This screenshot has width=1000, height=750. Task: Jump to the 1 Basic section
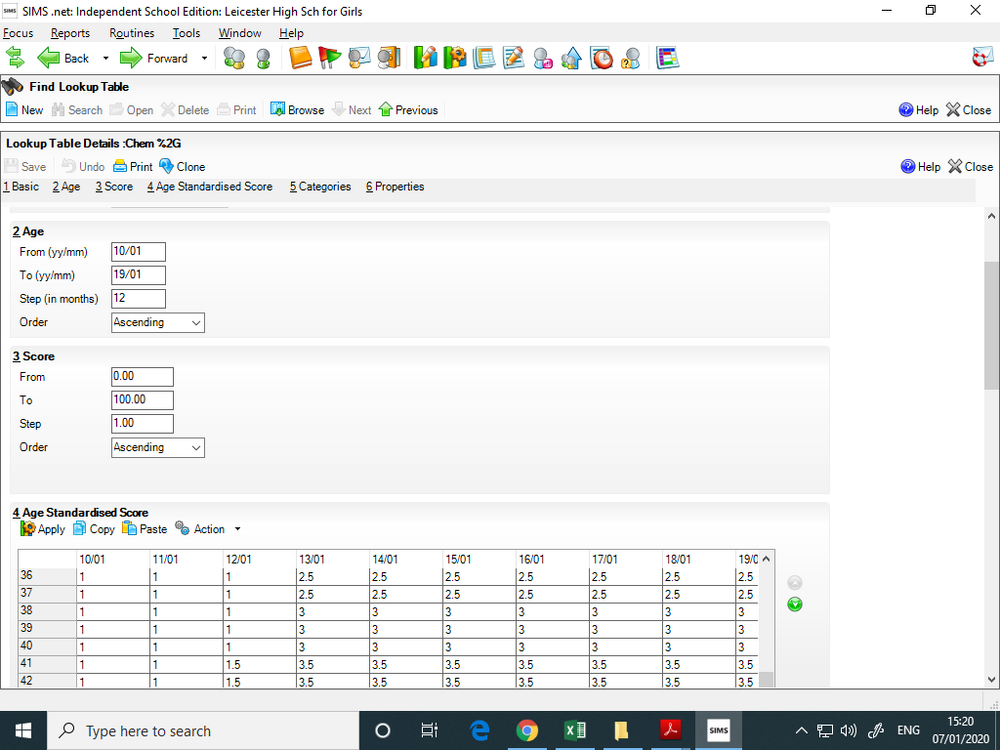point(21,187)
